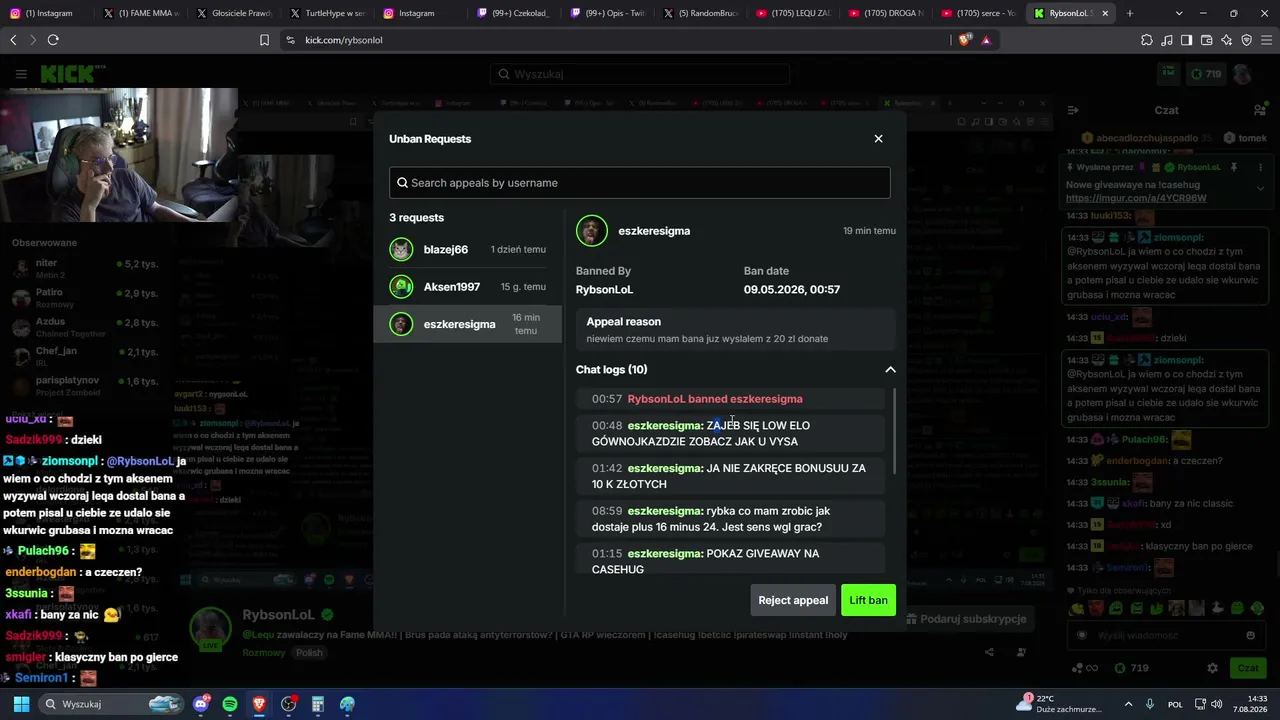Image resolution: width=1280 pixels, height=720 pixels.
Task: Bookmark this page
Action: click(x=264, y=40)
